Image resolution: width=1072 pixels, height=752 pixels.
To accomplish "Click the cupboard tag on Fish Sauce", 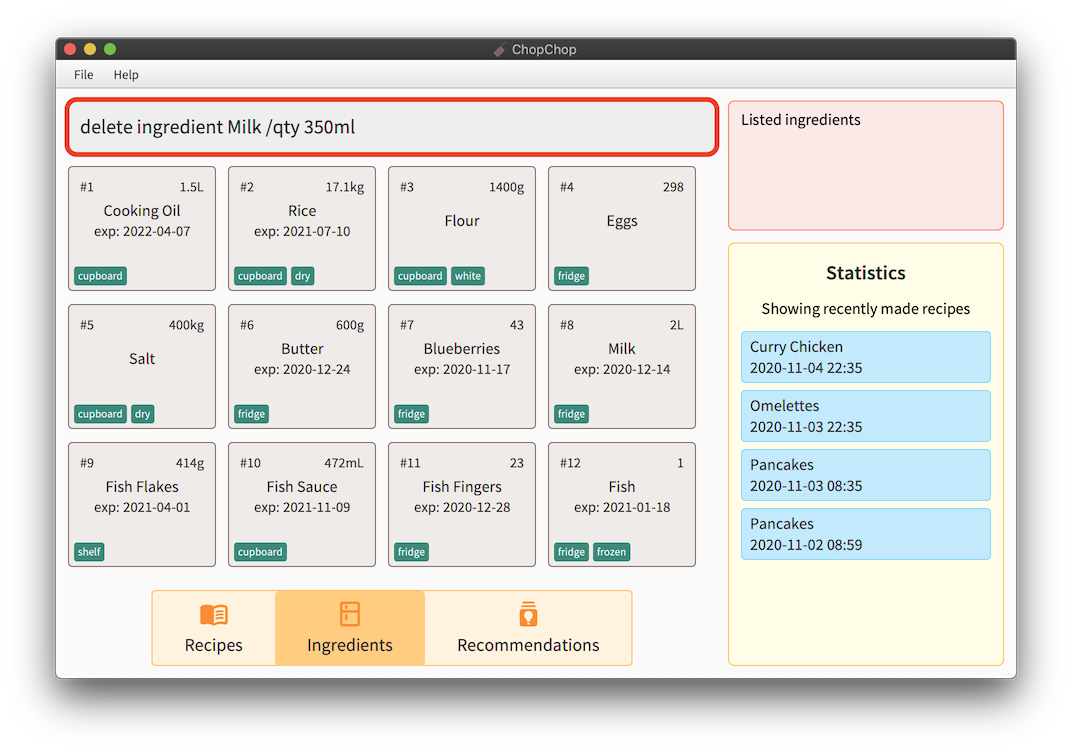I will (260, 552).
